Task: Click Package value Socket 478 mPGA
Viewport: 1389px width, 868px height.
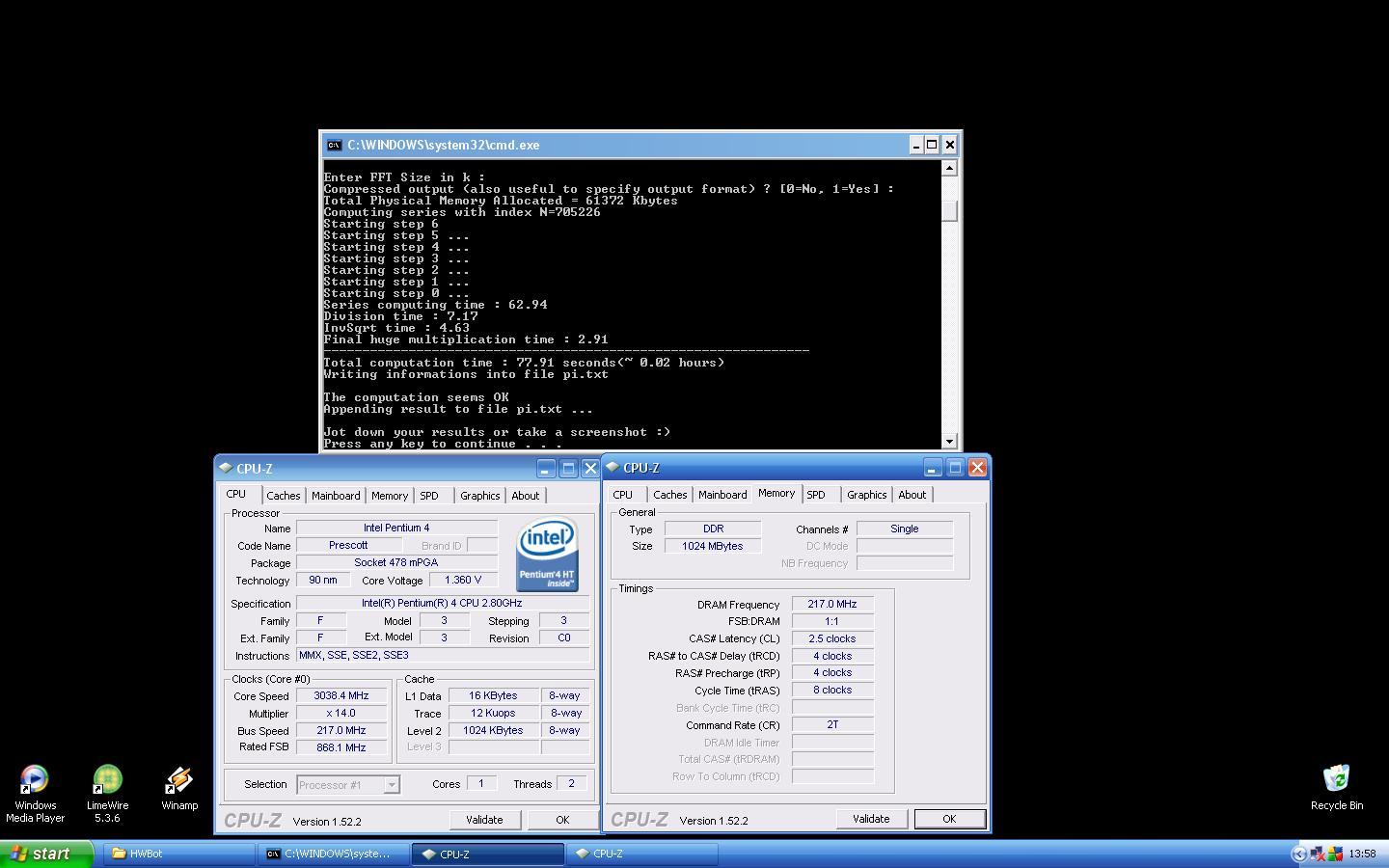Action: (396, 562)
